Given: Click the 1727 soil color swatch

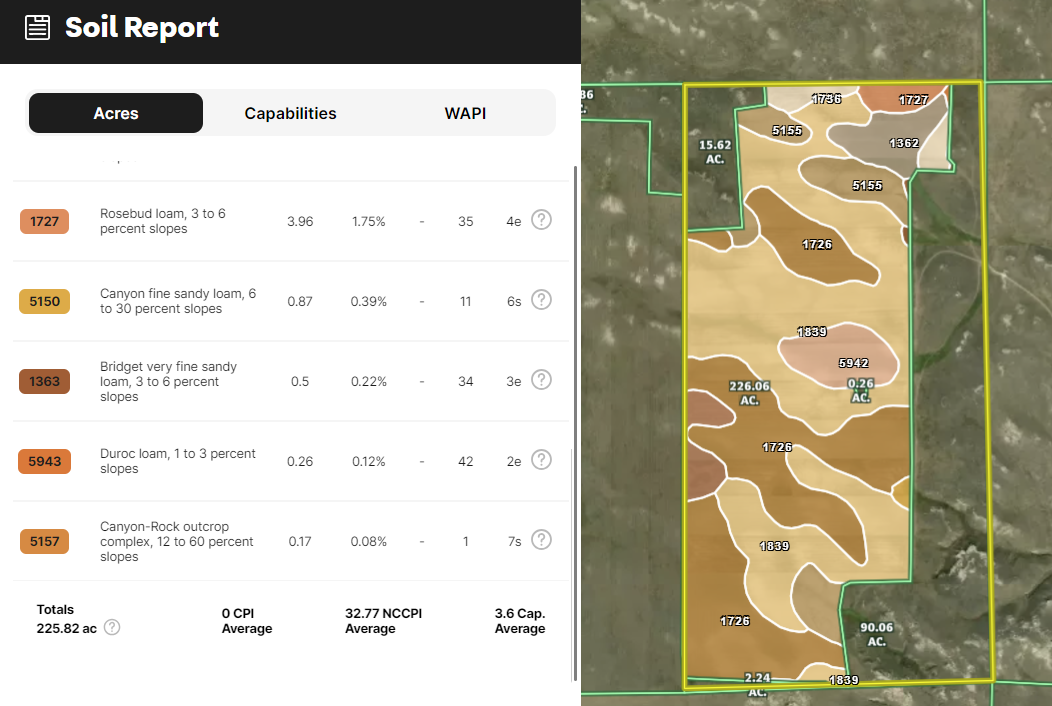Looking at the screenshot, I should point(44,221).
